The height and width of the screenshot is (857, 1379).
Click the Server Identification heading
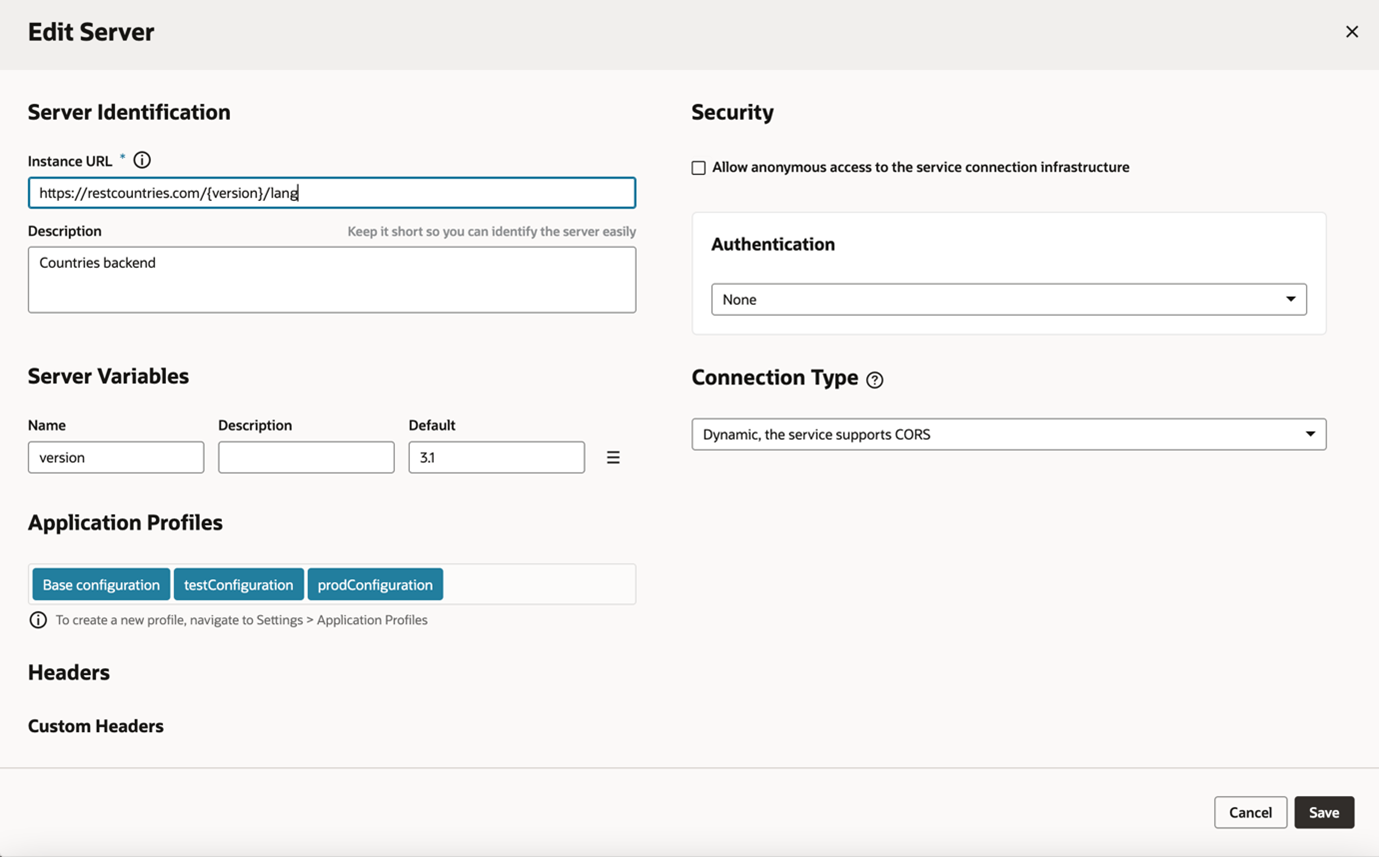coord(129,112)
